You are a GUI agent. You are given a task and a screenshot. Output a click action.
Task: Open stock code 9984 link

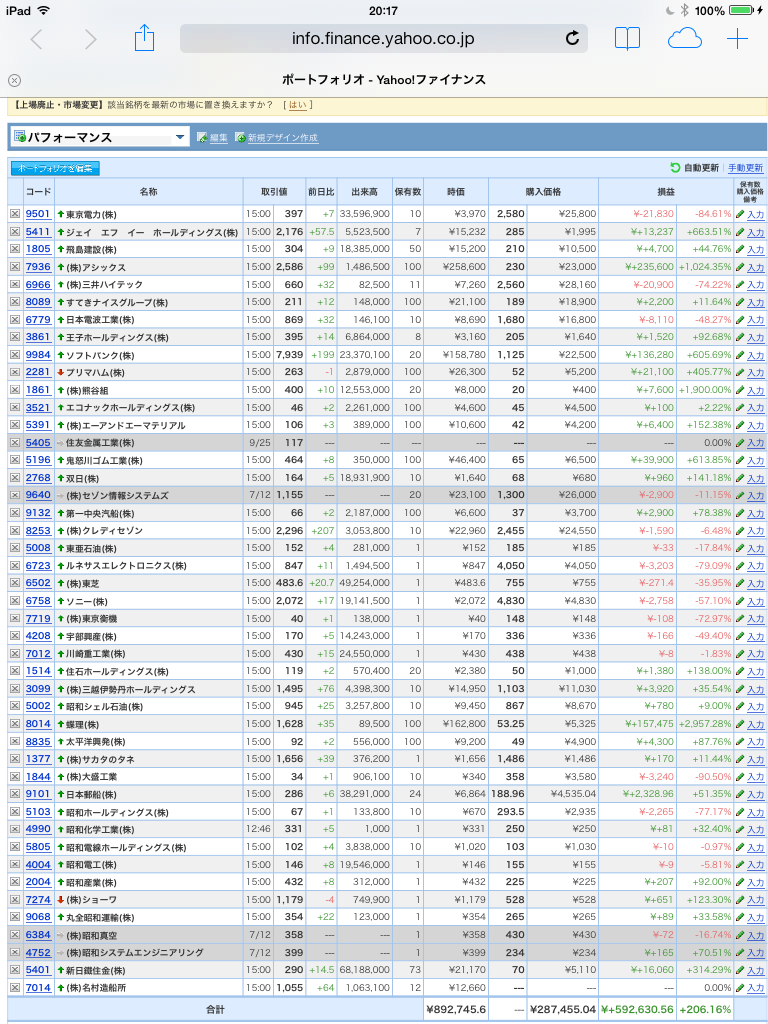(x=38, y=355)
